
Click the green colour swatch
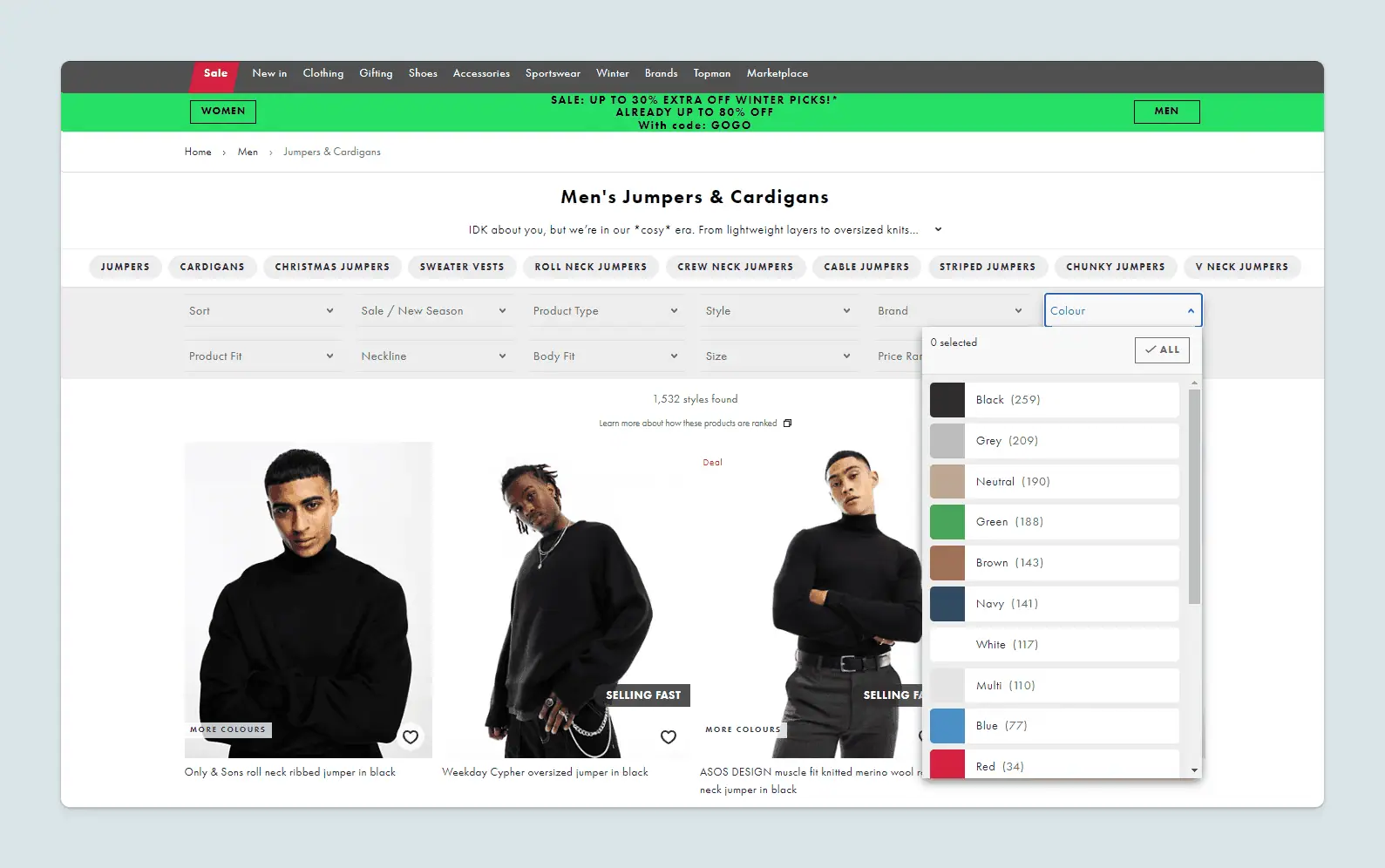(947, 522)
